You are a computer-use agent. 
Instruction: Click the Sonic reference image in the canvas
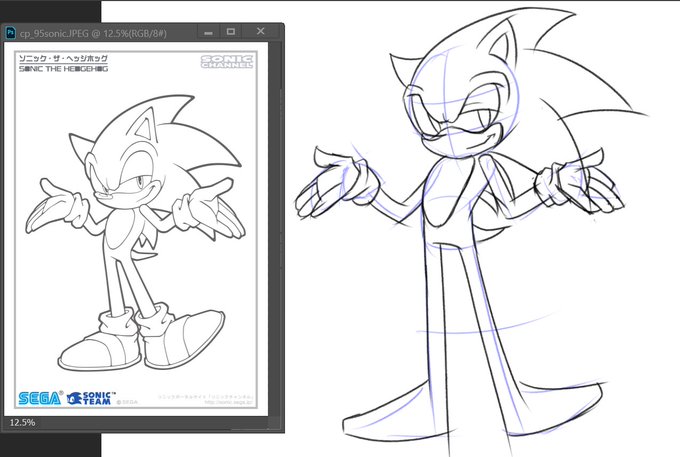(136, 229)
